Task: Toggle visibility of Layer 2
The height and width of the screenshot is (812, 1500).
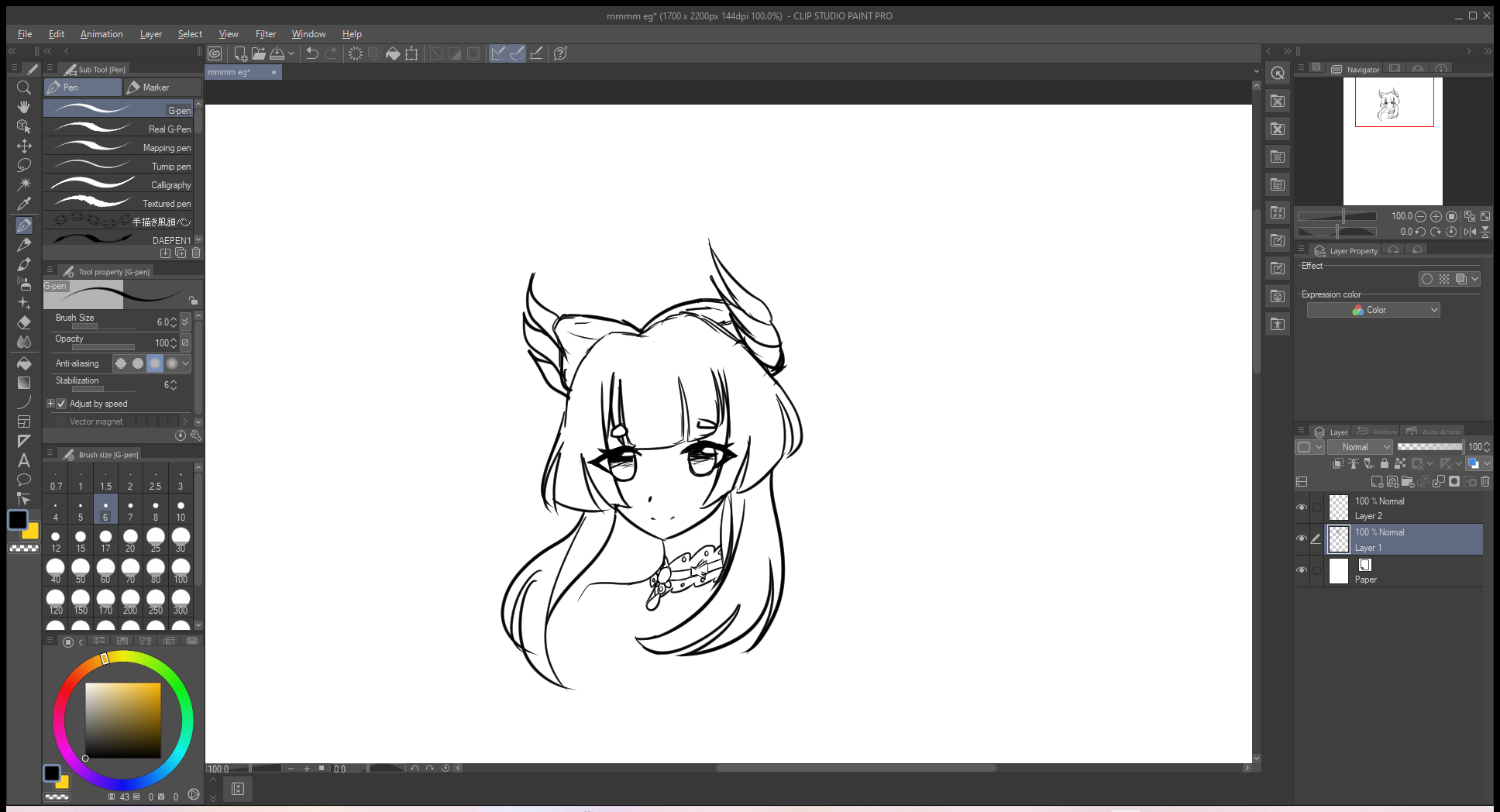Action: click(x=1302, y=507)
